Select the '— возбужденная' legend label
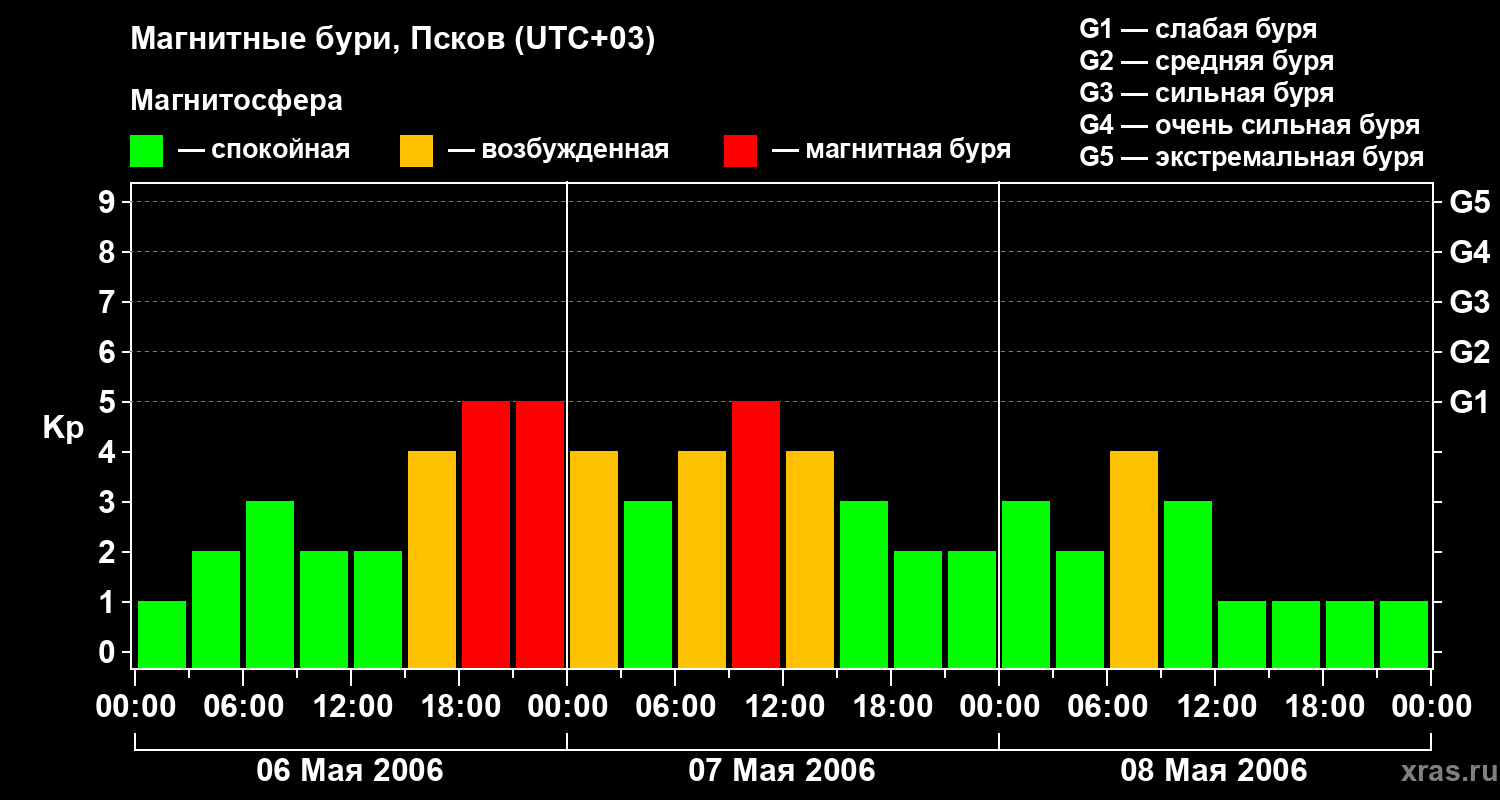 tap(558, 150)
